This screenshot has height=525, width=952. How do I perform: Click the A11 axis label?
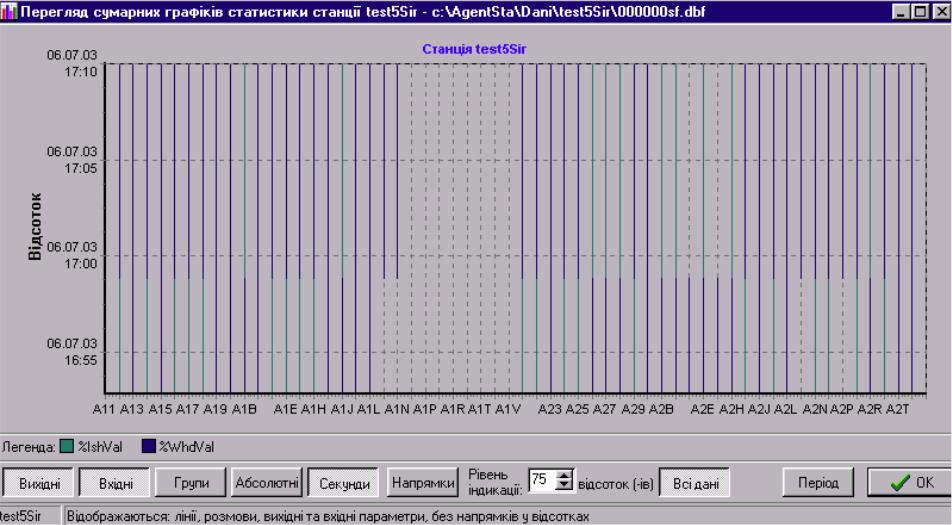(104, 409)
